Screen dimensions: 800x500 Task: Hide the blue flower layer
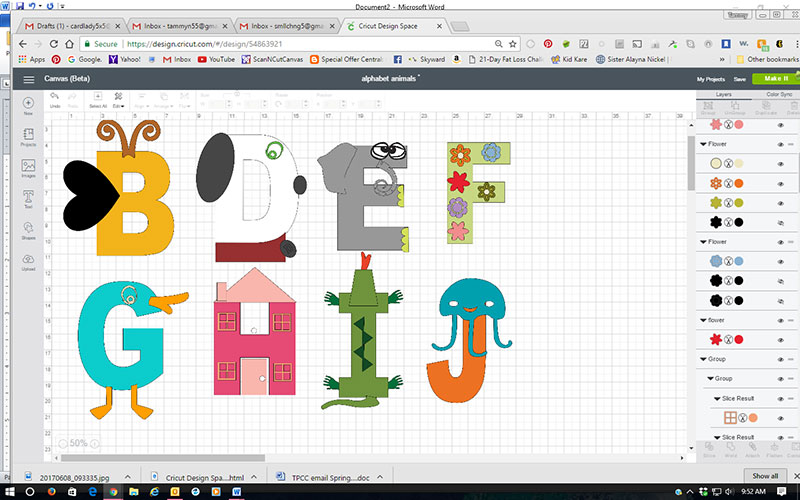pos(781,262)
